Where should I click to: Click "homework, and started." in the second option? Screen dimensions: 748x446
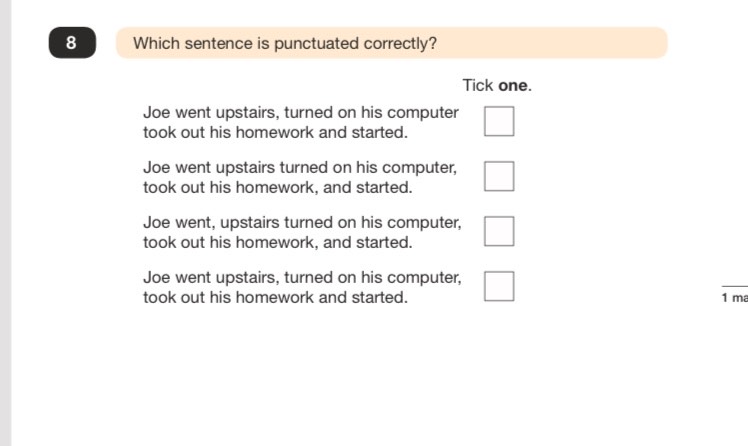click(x=324, y=187)
